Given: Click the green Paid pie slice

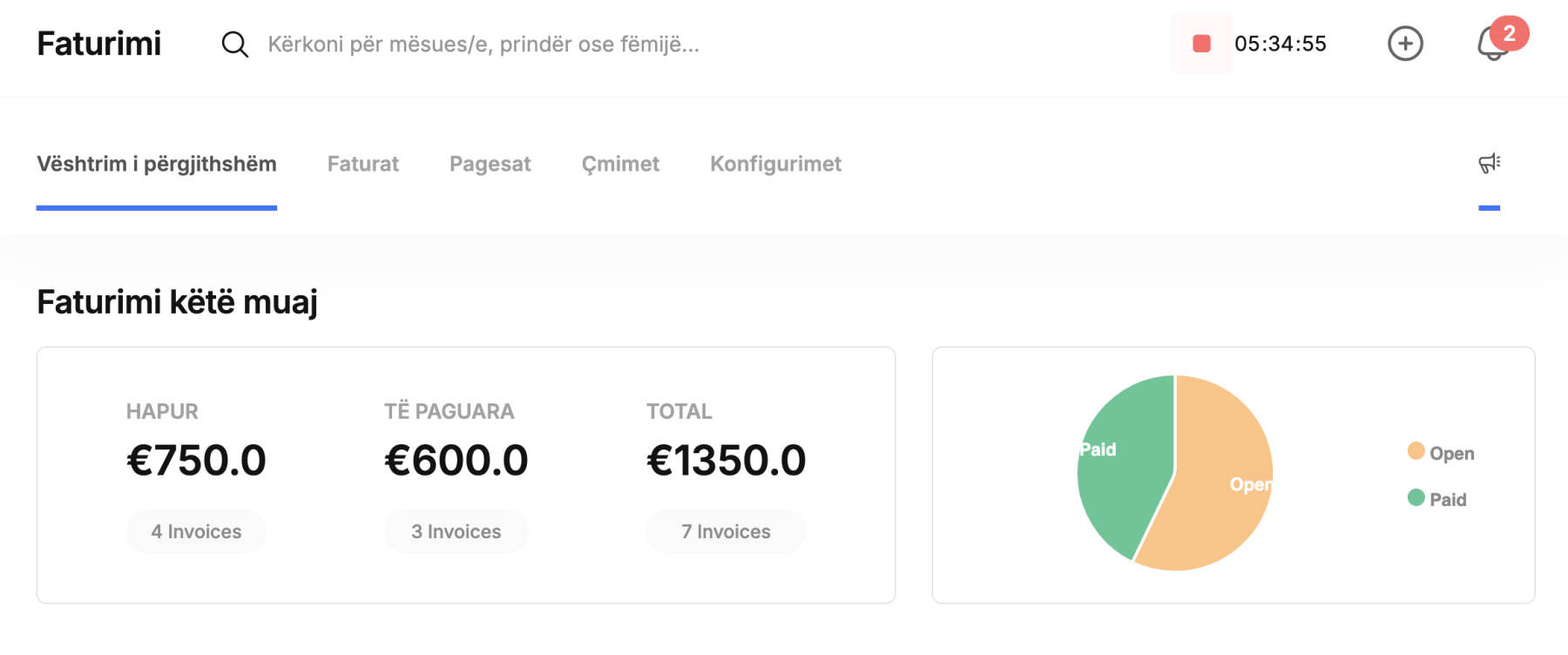Looking at the screenshot, I should (1124, 462).
